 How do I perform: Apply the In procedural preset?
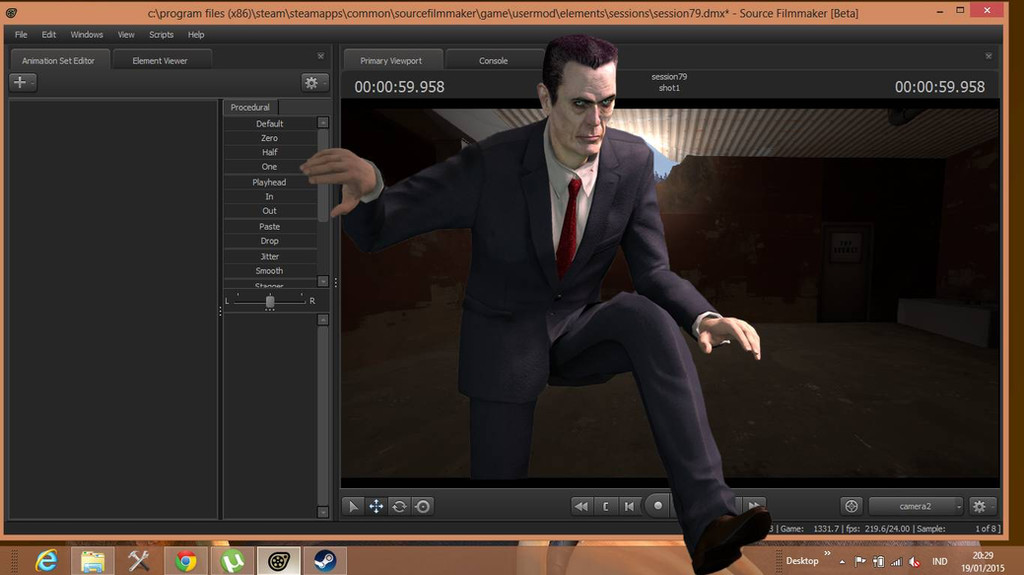tap(270, 197)
